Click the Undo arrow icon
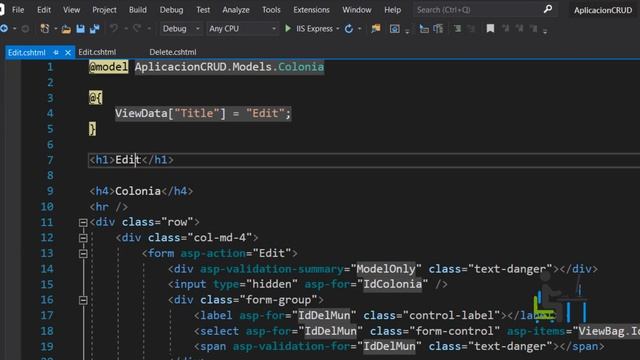The image size is (640, 360). (114, 28)
